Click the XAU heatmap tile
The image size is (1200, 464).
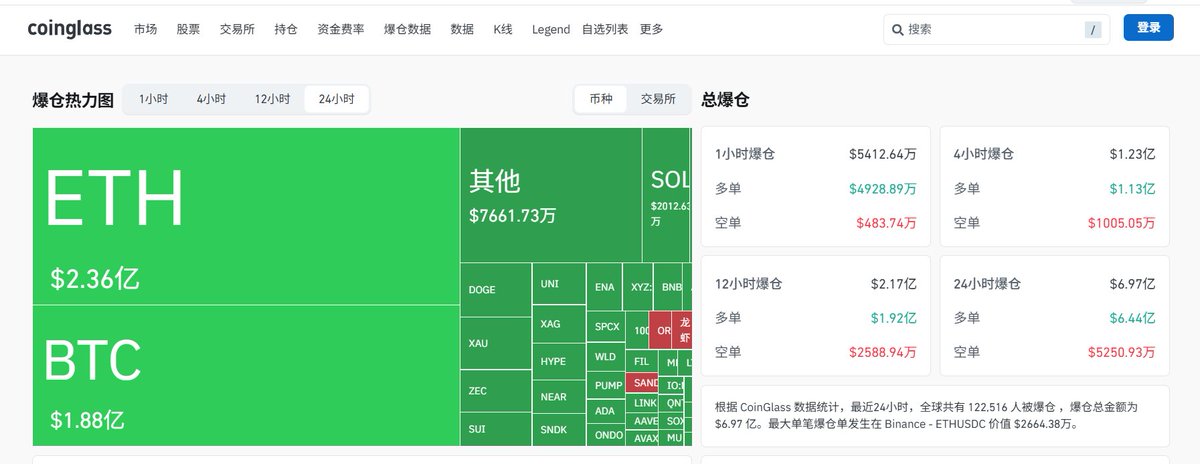tap(495, 344)
